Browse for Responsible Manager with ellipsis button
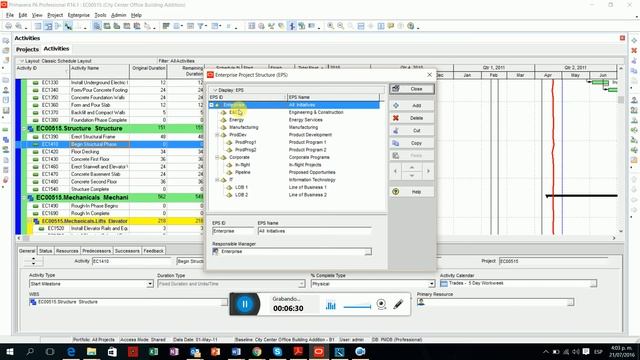This screenshot has width=640, height=360. coord(368,251)
